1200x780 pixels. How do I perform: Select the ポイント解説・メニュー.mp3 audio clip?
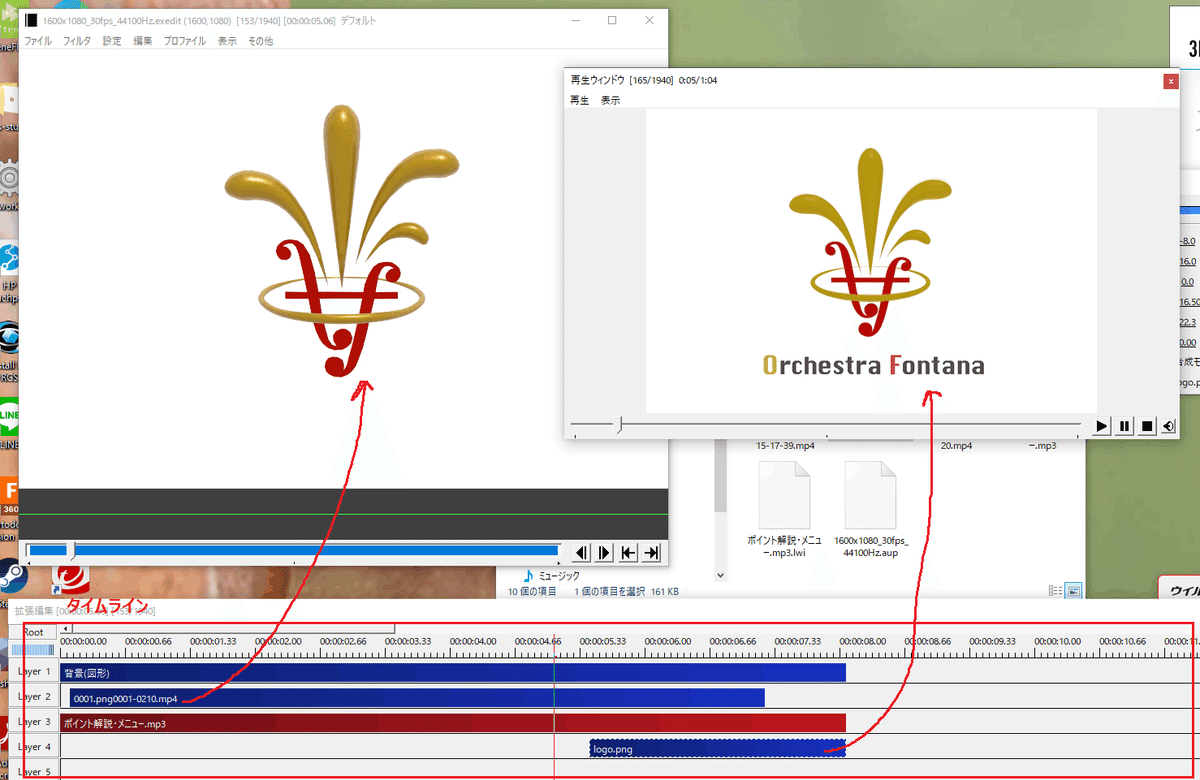coord(453,723)
